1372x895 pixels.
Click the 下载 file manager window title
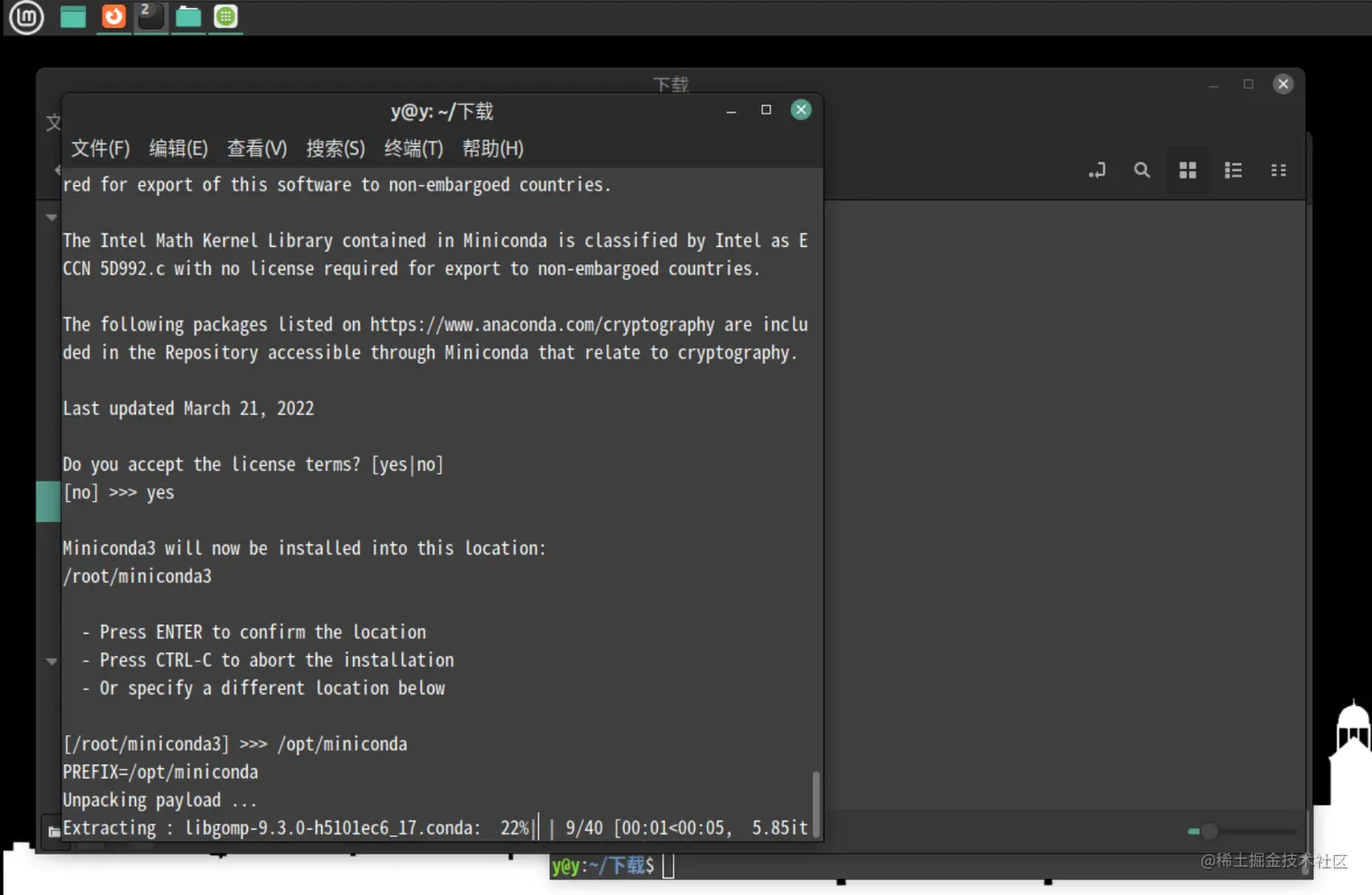click(x=671, y=84)
